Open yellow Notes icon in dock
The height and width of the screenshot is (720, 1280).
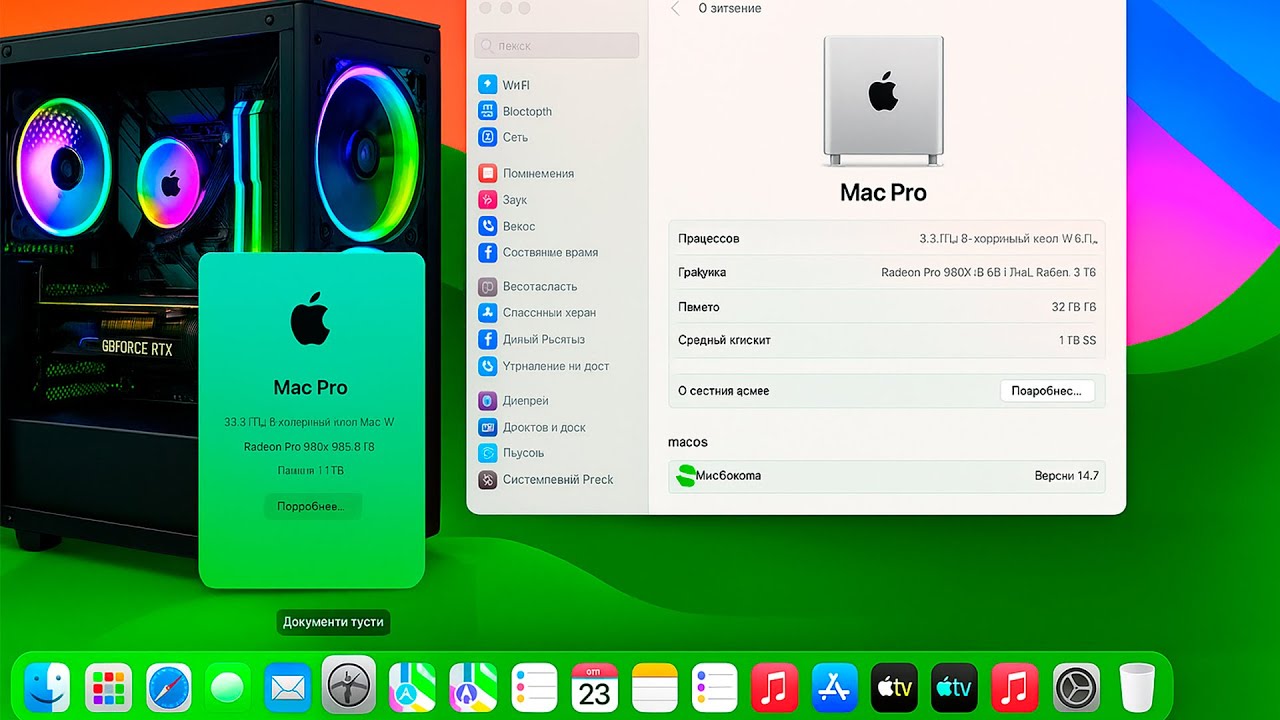pyautogui.click(x=655, y=687)
